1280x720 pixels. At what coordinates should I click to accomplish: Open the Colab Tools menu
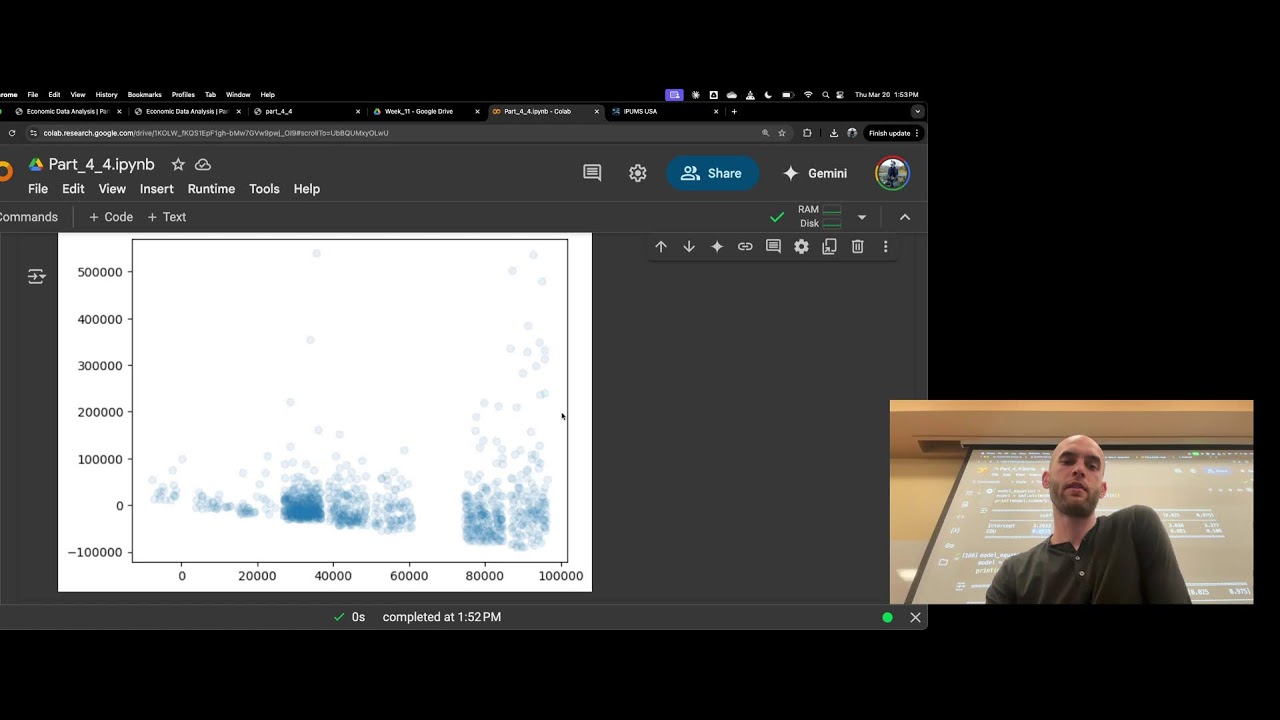click(264, 189)
